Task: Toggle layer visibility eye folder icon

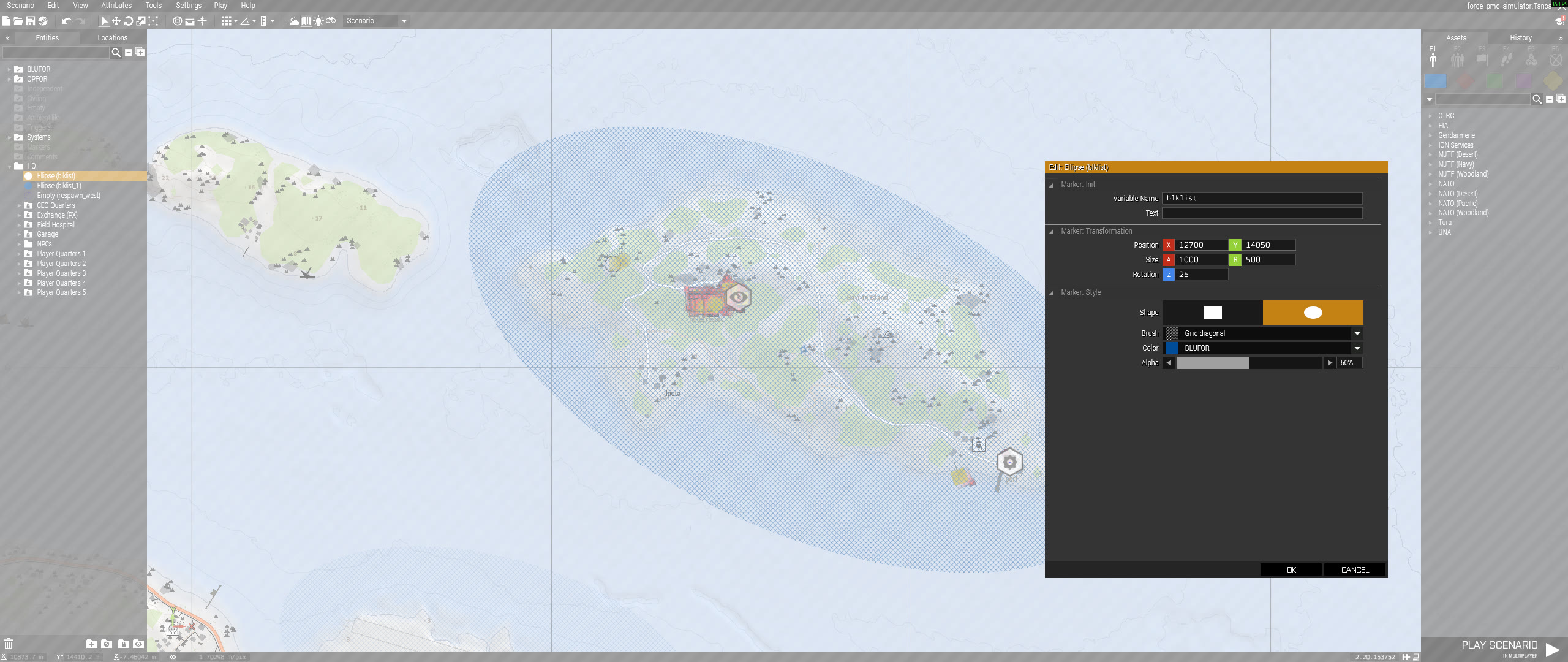Action: coord(138,644)
